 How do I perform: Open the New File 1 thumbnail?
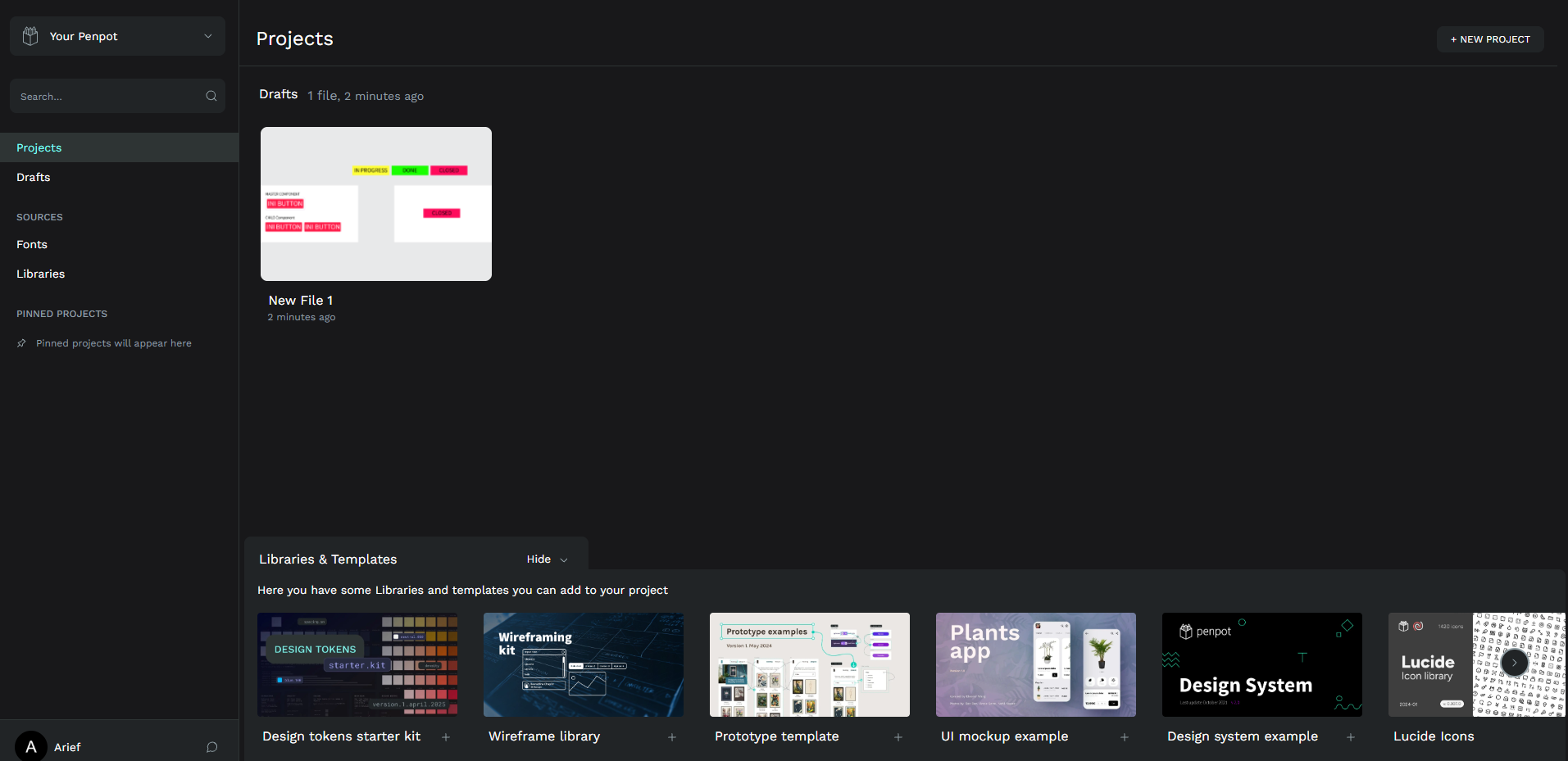376,204
